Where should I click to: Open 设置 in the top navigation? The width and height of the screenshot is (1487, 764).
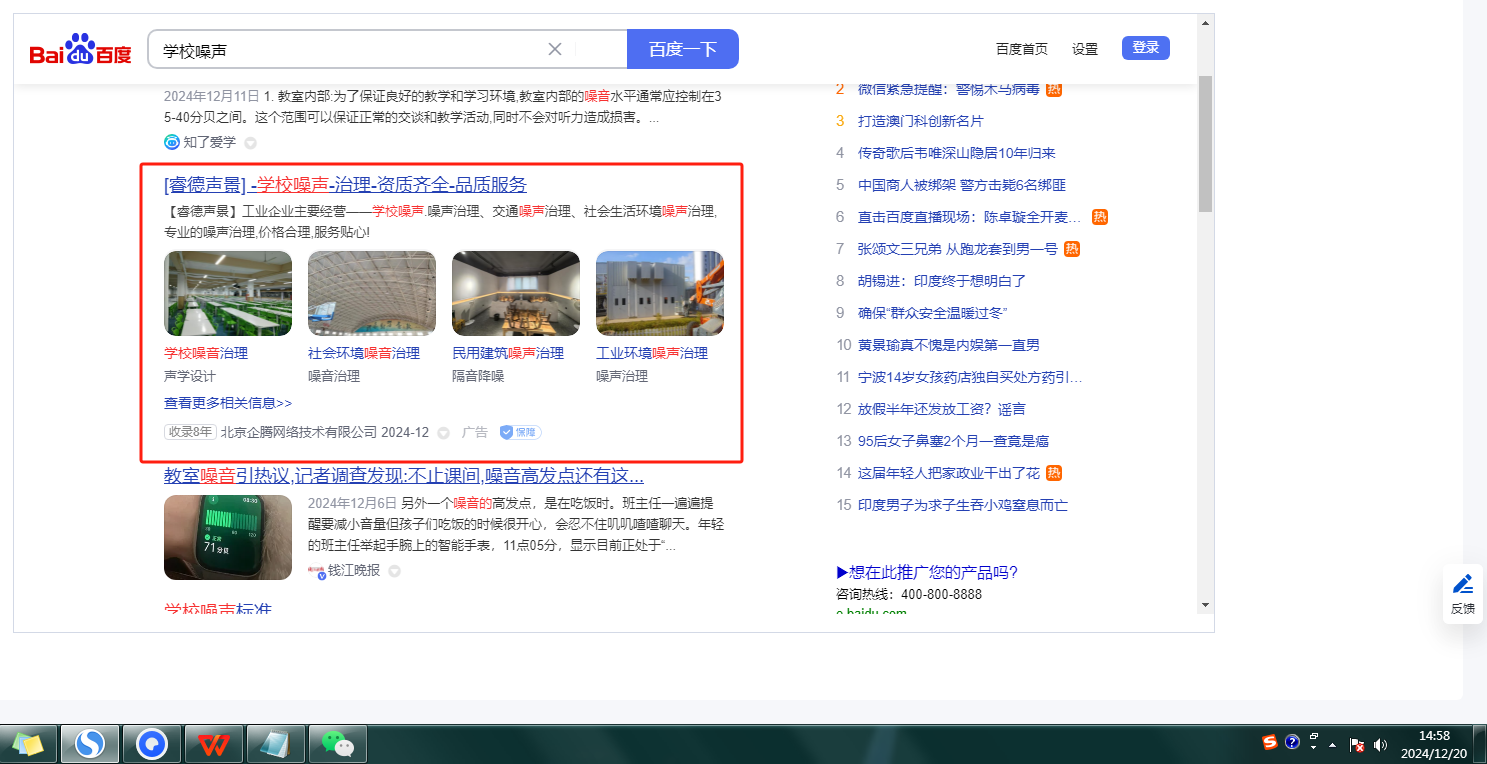(x=1085, y=49)
